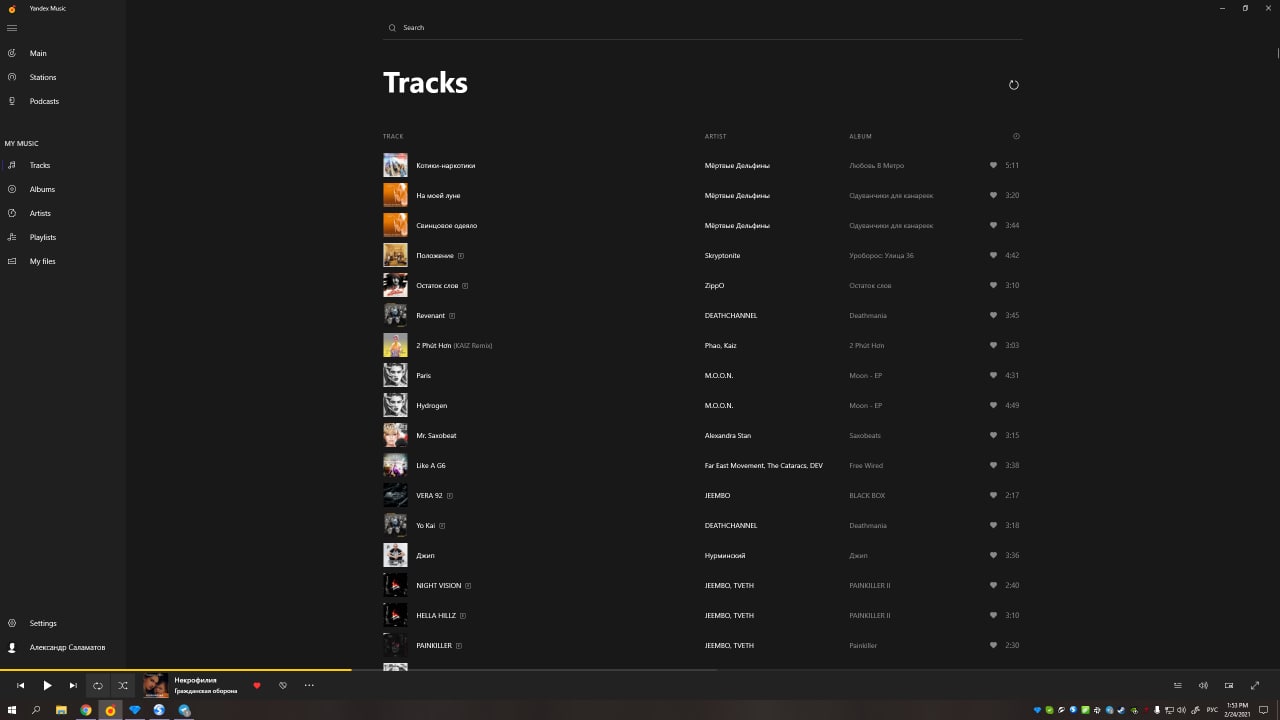Open My files in the sidebar

click(43, 261)
